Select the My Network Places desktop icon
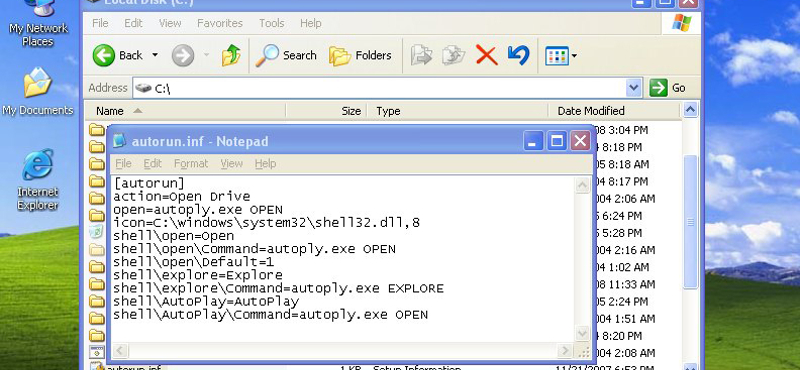The image size is (800, 370). pos(38,24)
